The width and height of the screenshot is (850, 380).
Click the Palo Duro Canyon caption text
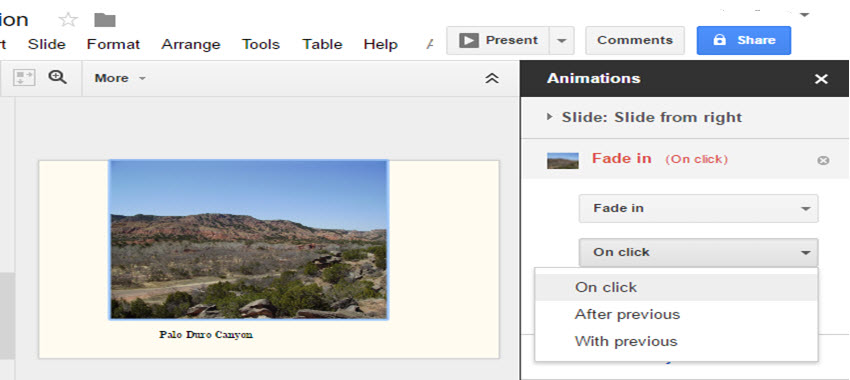[x=206, y=334]
